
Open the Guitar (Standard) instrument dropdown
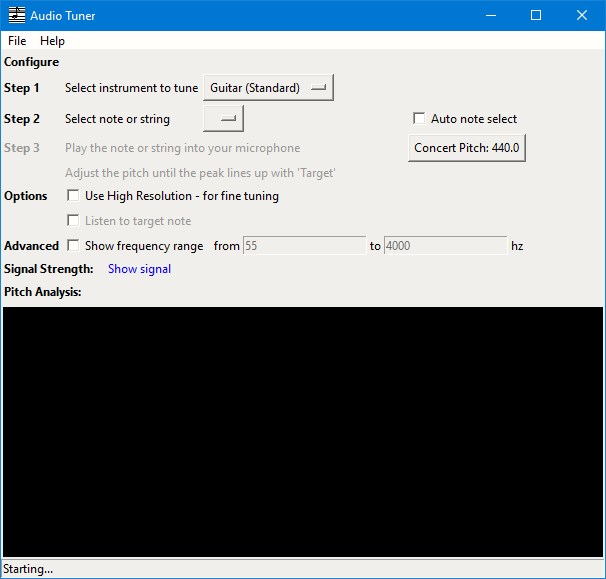pyautogui.click(x=268, y=88)
